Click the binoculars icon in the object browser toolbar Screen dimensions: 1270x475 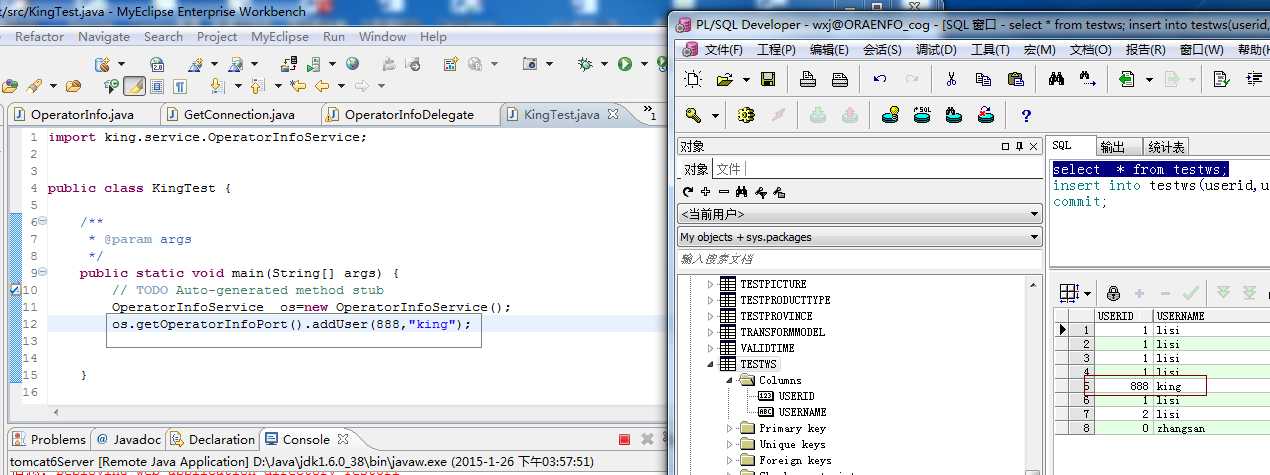[742, 192]
